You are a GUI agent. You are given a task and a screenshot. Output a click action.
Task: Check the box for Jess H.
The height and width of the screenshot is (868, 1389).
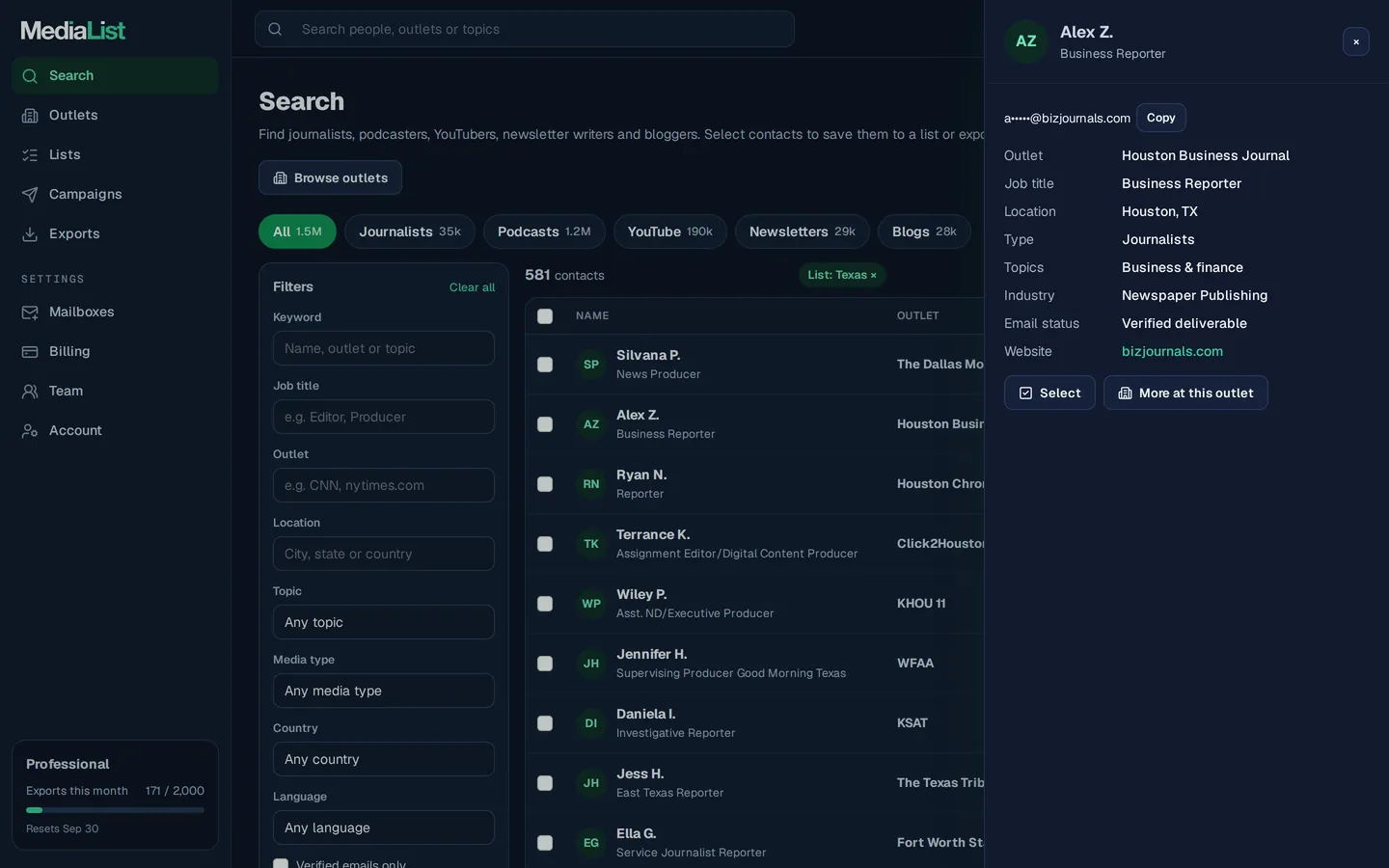545,783
